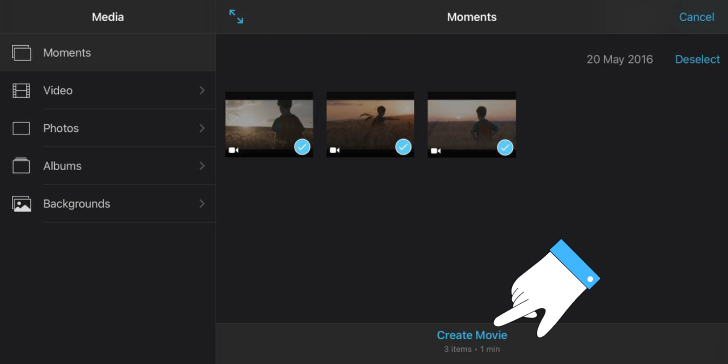Viewport: 728px width, 364px height.
Task: Tap the Cancel button
Action: (x=696, y=17)
